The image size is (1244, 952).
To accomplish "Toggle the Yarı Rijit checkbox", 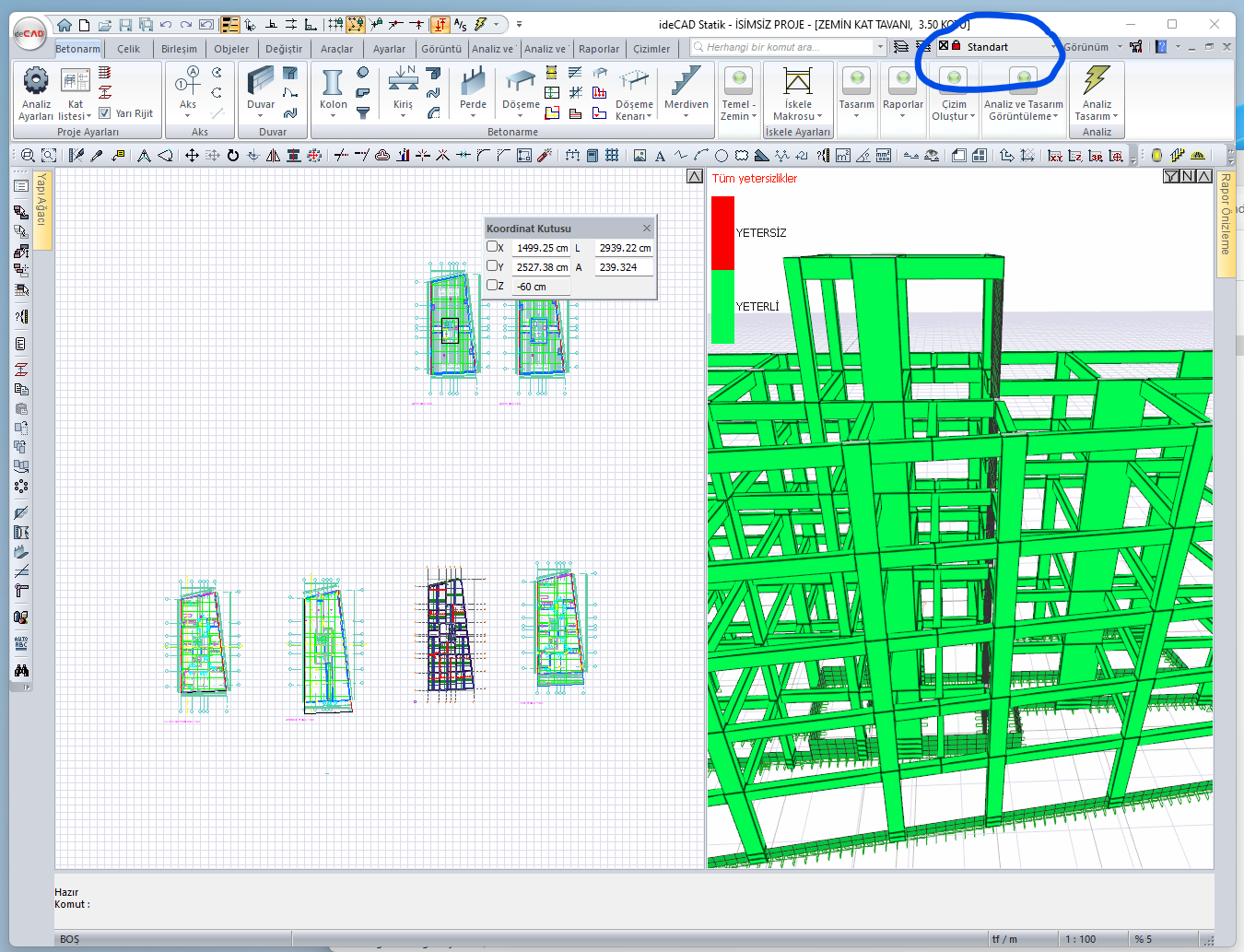I will [104, 113].
